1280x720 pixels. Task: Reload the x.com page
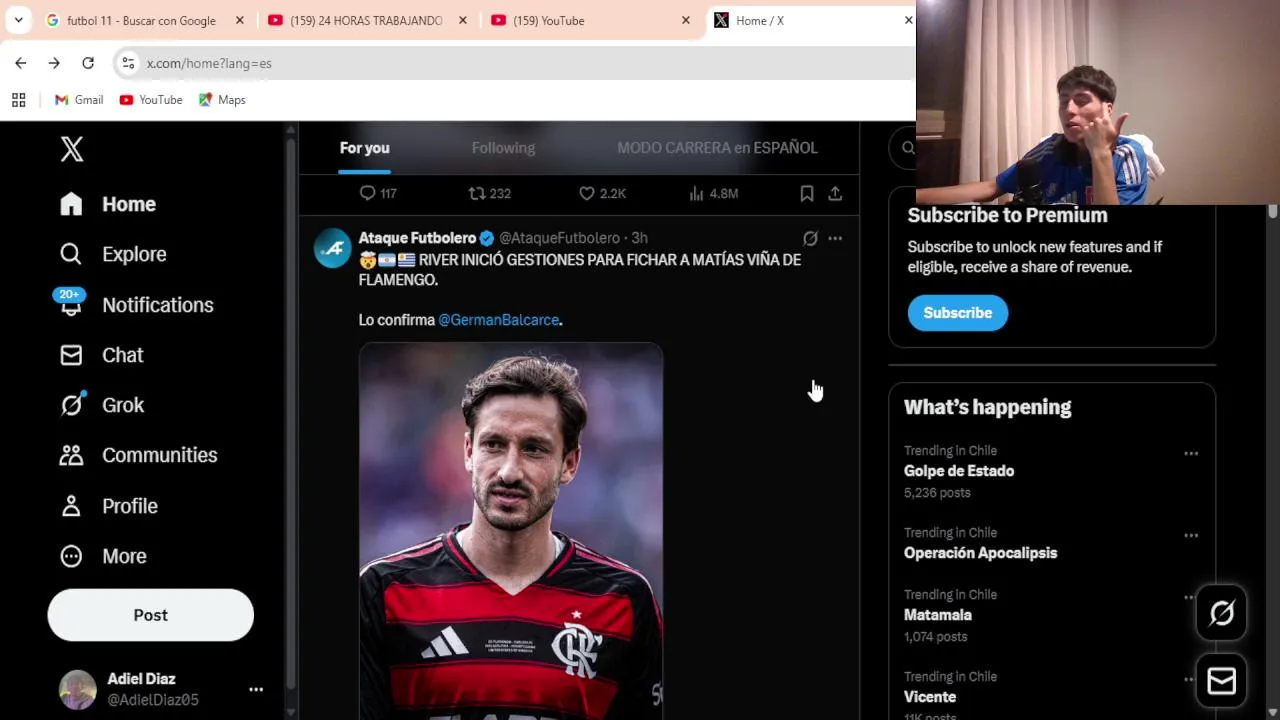tap(88, 63)
